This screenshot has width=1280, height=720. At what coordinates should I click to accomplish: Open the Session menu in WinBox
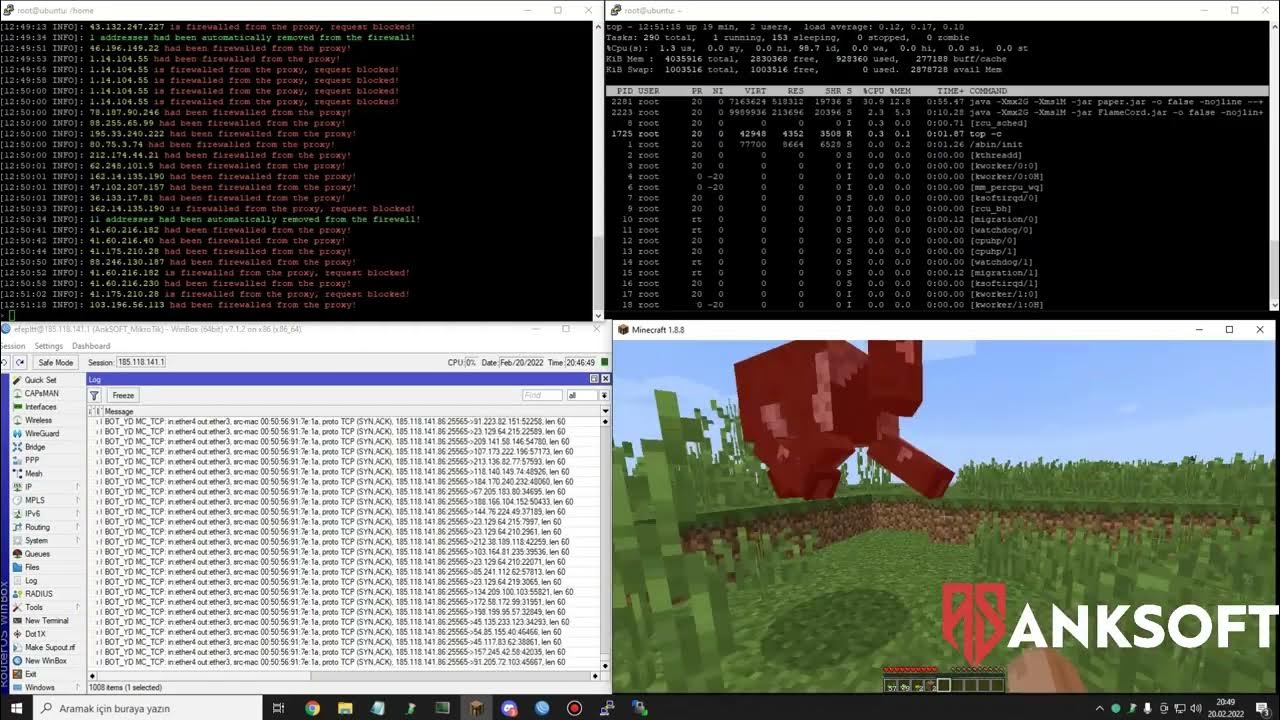point(12,346)
